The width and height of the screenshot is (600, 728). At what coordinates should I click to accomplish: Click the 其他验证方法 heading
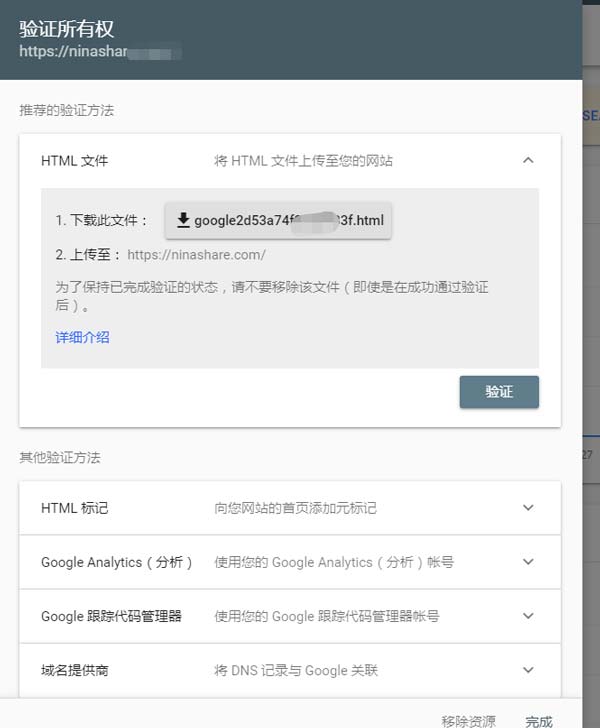[x=59, y=457]
